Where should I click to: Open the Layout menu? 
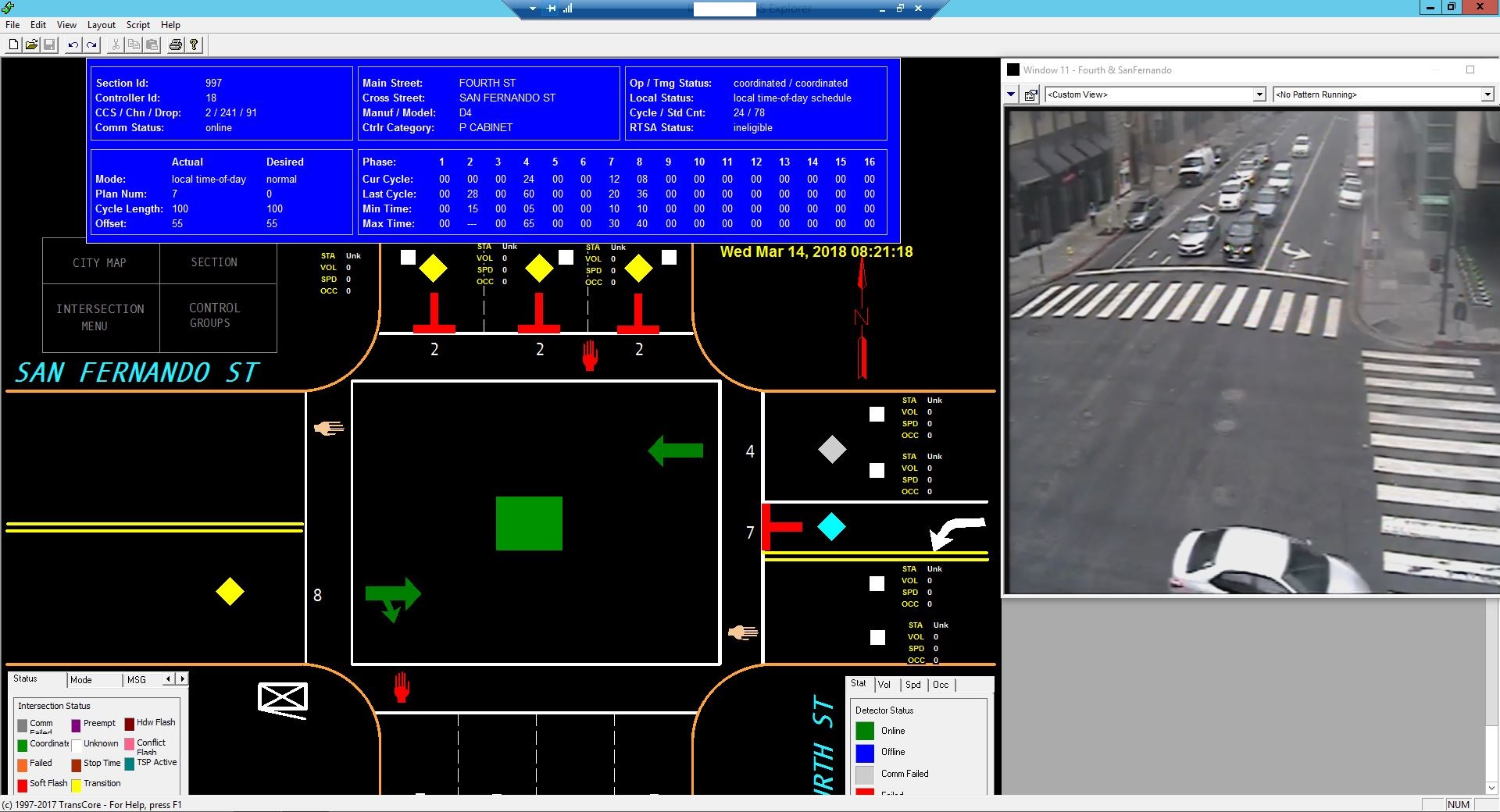click(x=102, y=24)
